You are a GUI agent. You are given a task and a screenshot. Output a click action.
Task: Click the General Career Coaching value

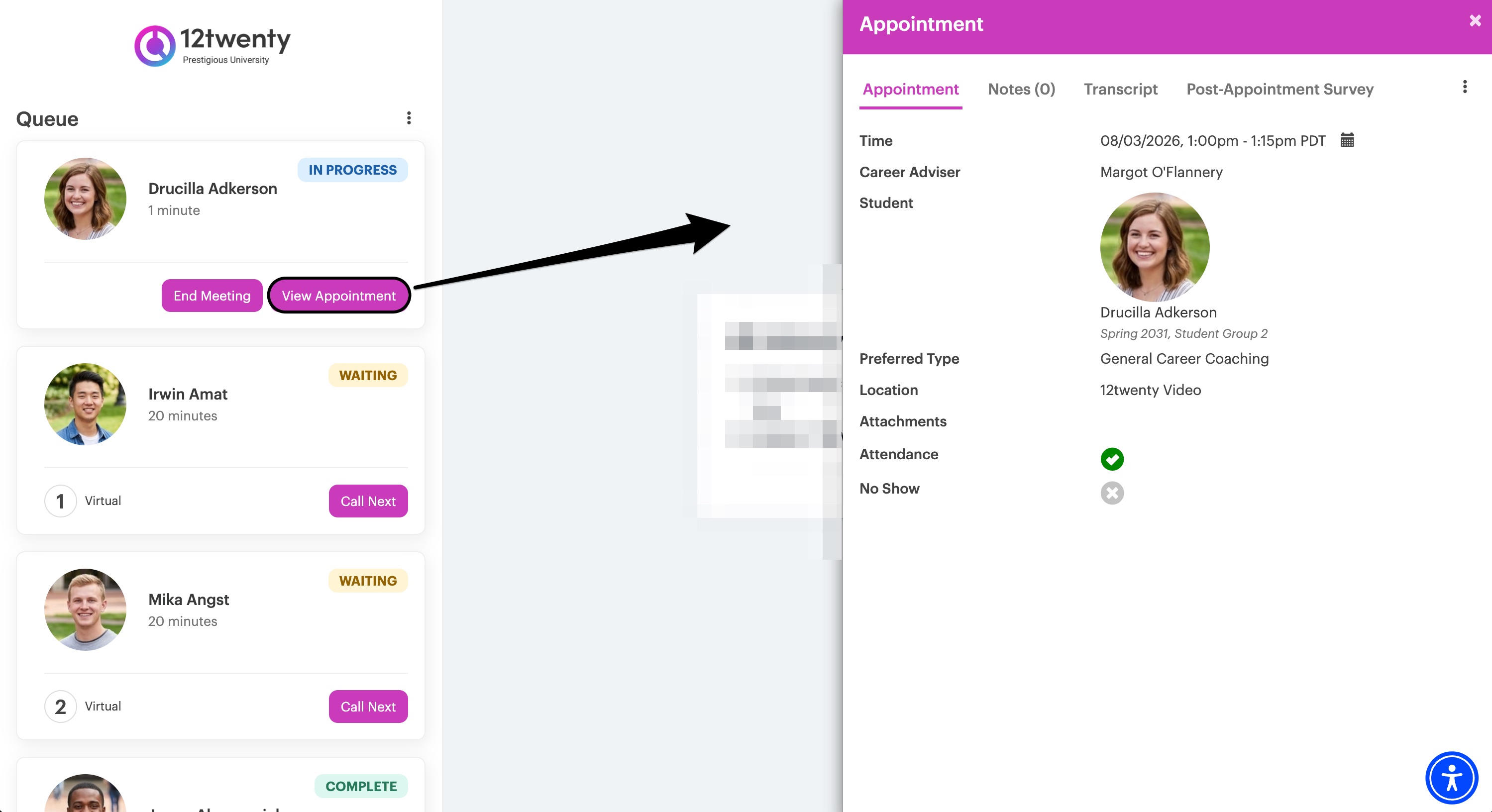[1184, 359]
